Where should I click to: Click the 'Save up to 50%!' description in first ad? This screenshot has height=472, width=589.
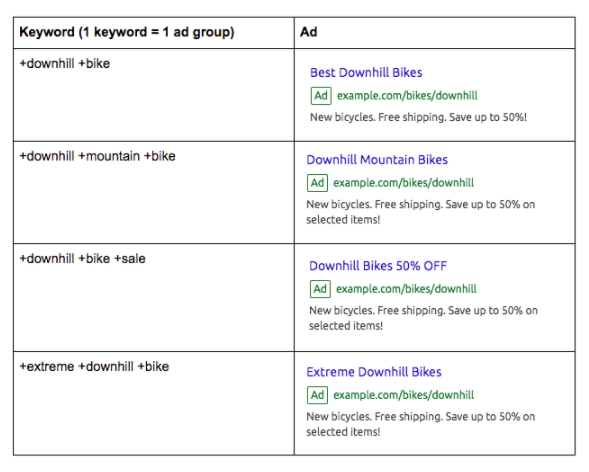coord(488,117)
